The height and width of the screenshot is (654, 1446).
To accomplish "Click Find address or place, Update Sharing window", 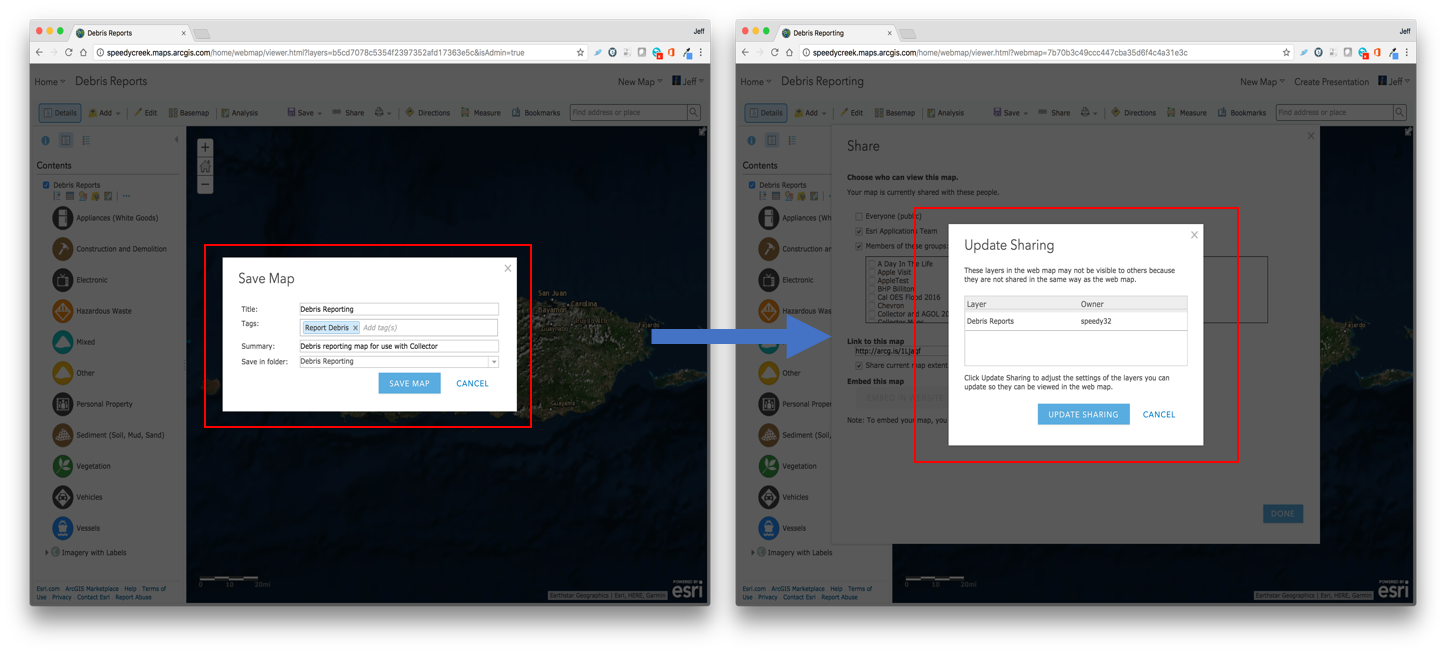I will coord(1333,113).
